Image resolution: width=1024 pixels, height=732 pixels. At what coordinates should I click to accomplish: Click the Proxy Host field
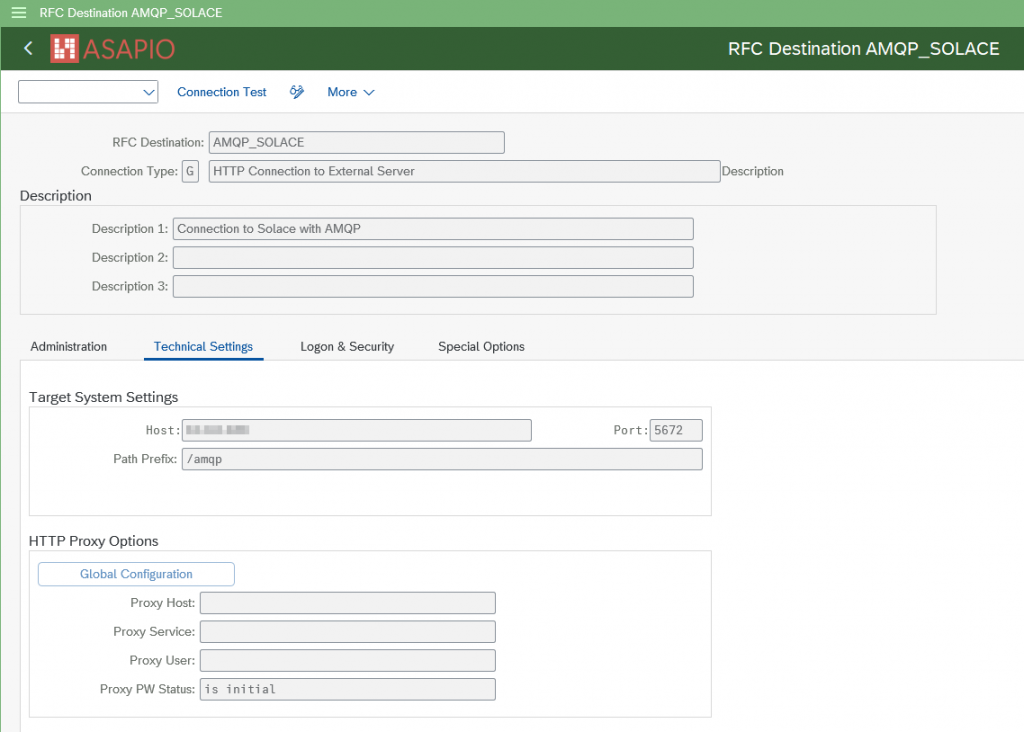(347, 603)
